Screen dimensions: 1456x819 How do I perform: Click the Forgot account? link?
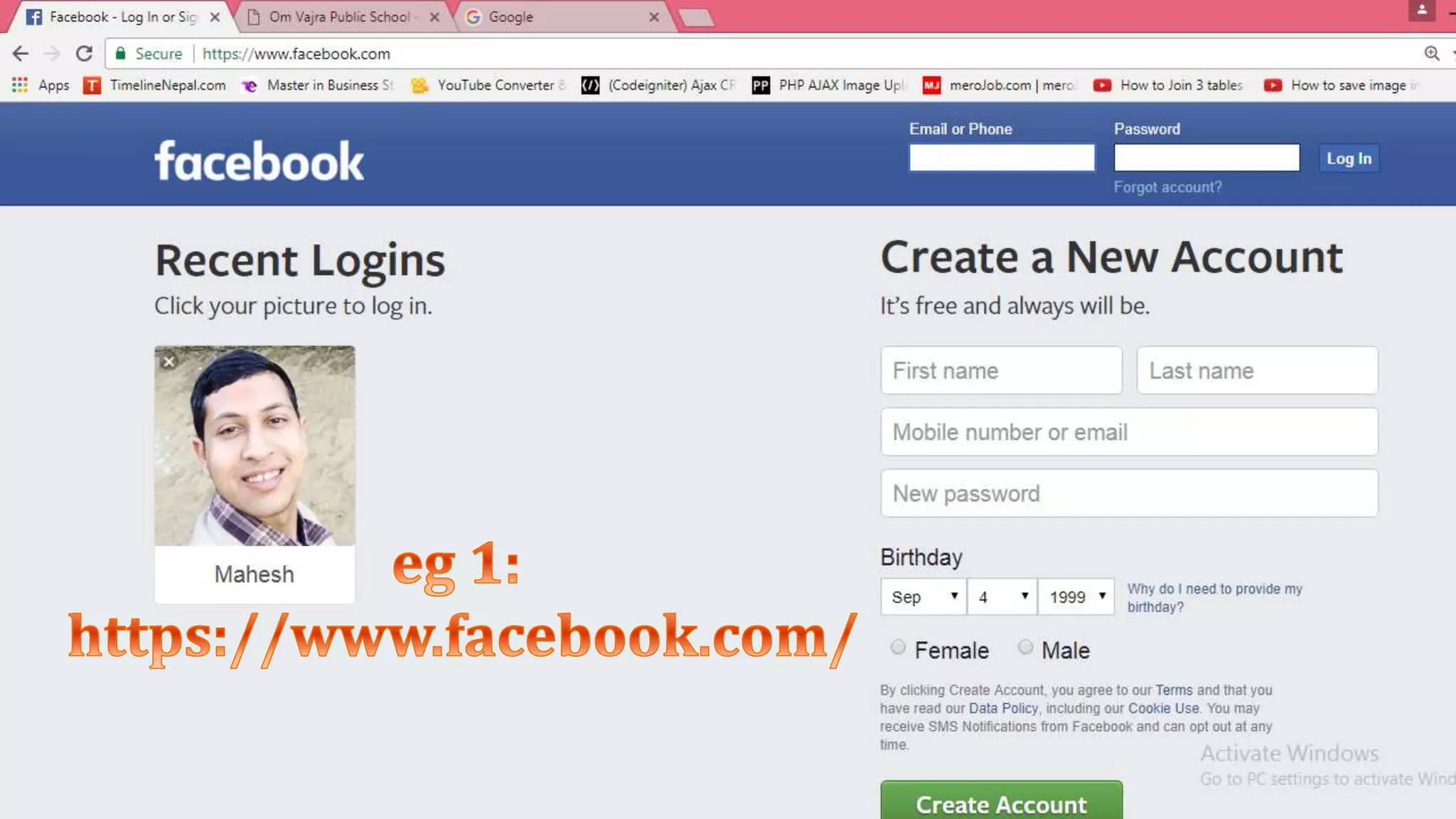coord(1167,187)
